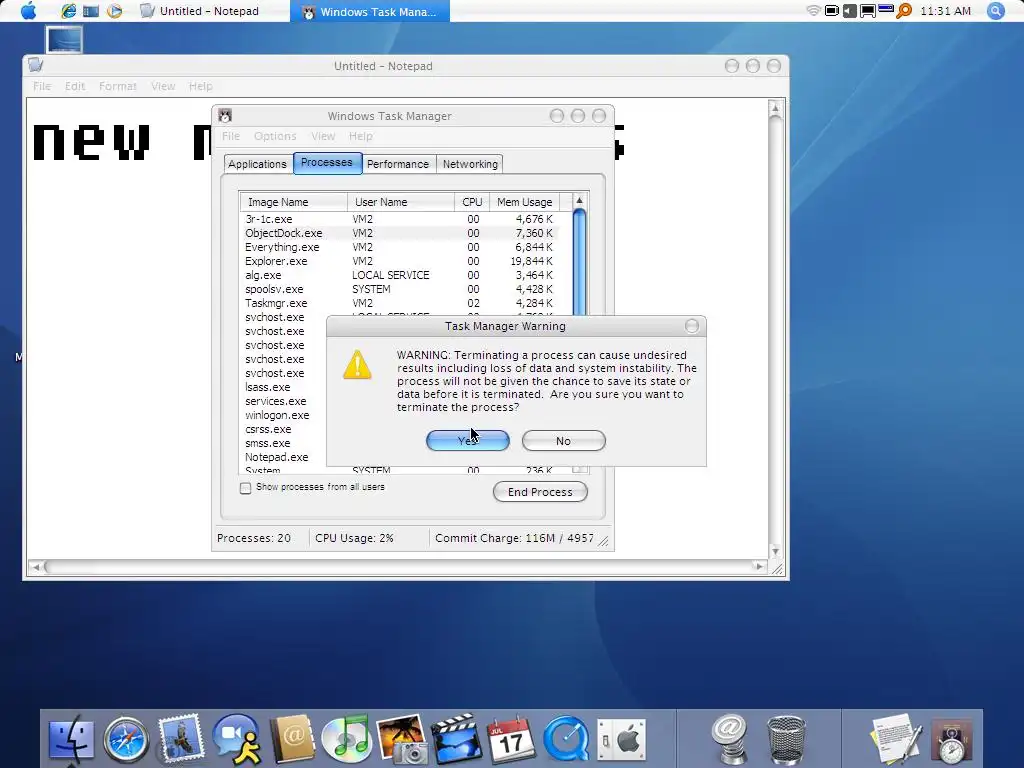Screen dimensions: 1024x768
Task: Select the lsass.exe process row
Action: [x=284, y=387]
